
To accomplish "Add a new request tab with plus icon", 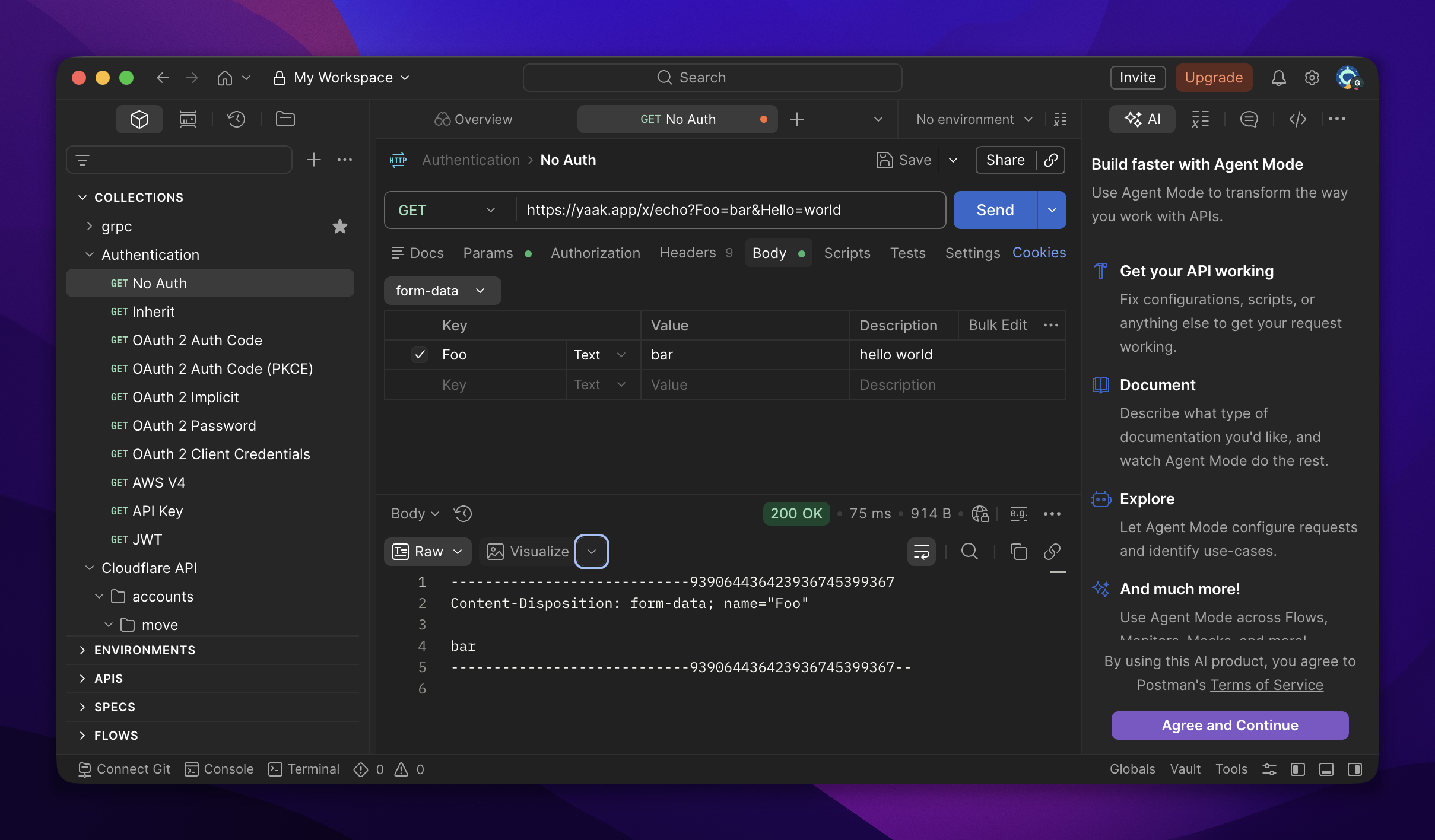I will coord(797,119).
